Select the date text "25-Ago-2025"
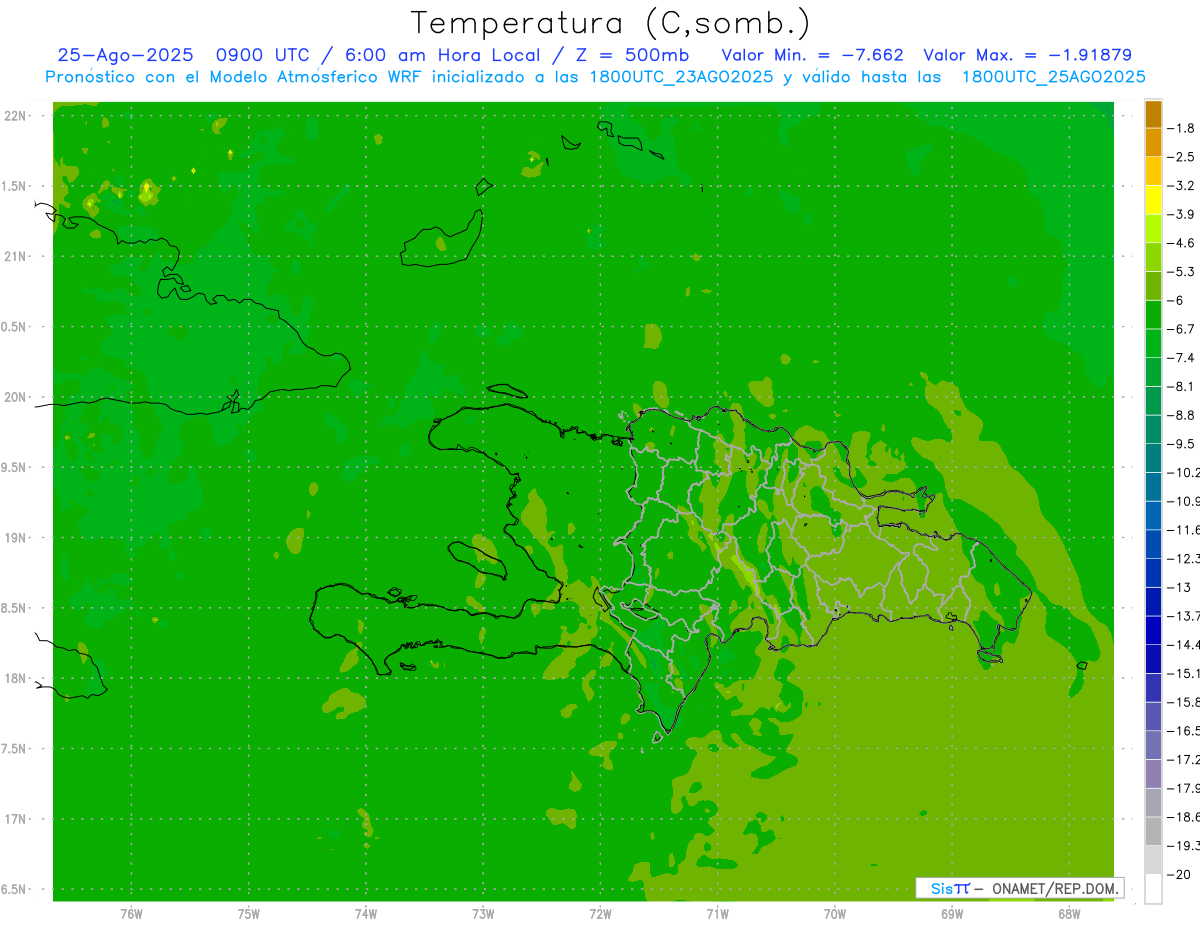1200x927 pixels. pyautogui.click(x=125, y=55)
